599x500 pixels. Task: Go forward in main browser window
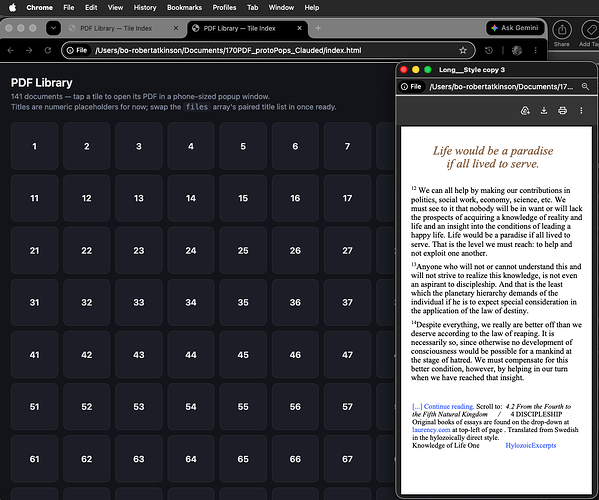coord(29,50)
